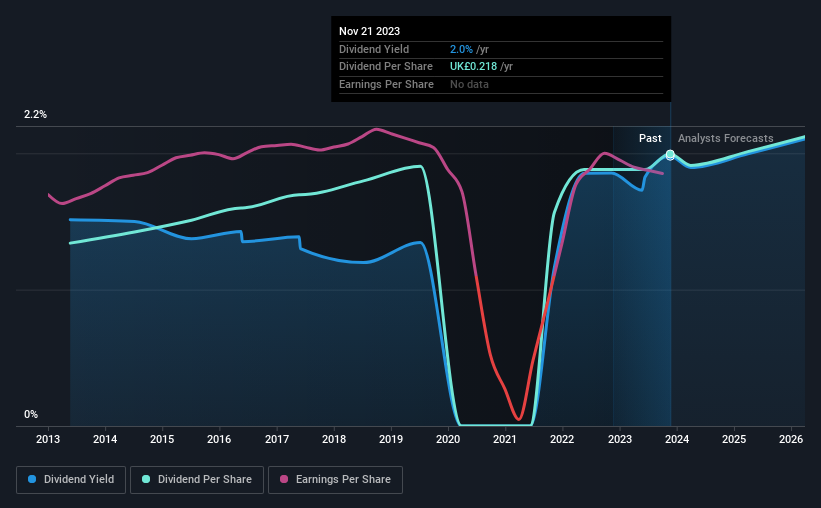This screenshot has height=508, width=821.
Task: Click the 0% y-axis label
Action: tap(31, 414)
